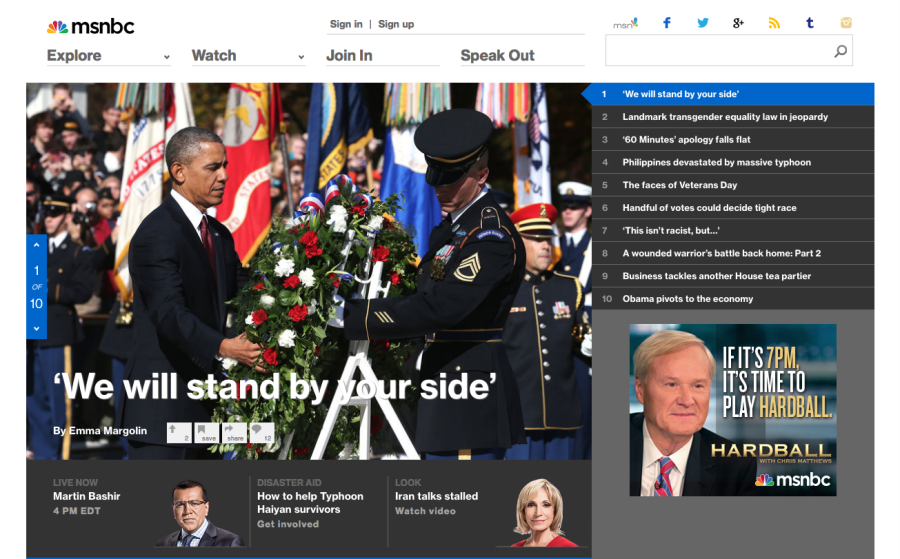This screenshot has width=900, height=559.
Task: Go to next slide with down chevron
Action: click(x=37, y=328)
